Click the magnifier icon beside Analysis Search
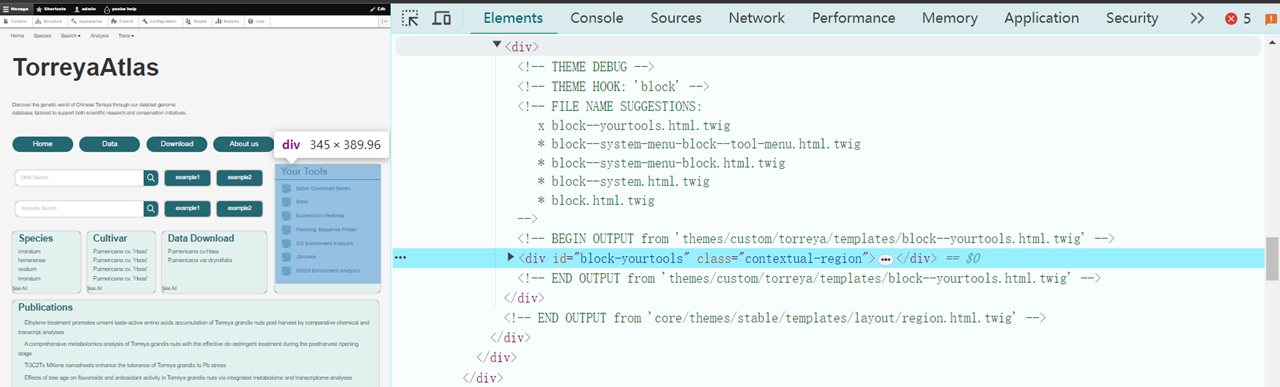Image resolution: width=1280 pixels, height=387 pixels. click(x=151, y=208)
